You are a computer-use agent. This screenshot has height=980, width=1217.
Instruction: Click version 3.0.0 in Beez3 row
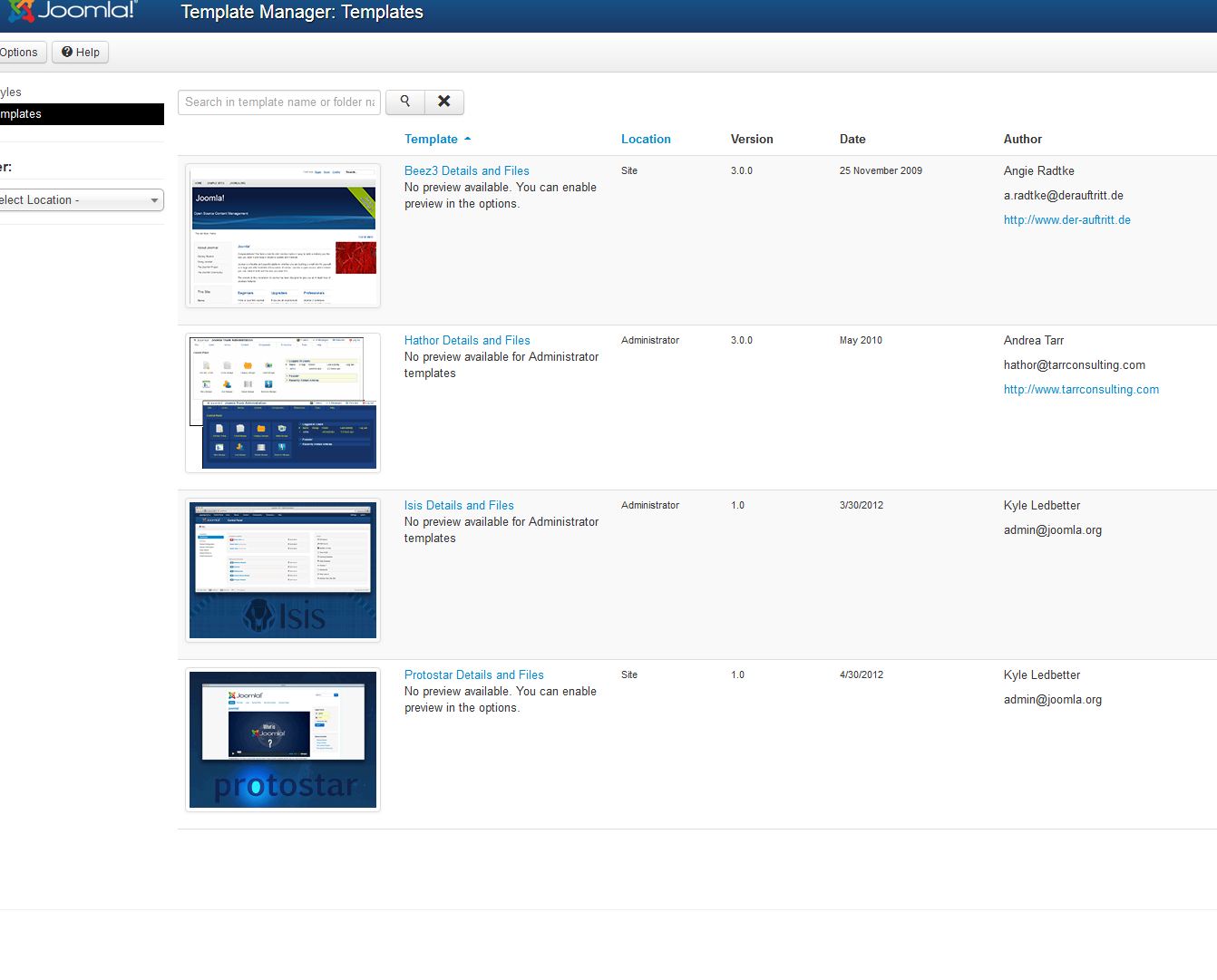pyautogui.click(x=742, y=170)
